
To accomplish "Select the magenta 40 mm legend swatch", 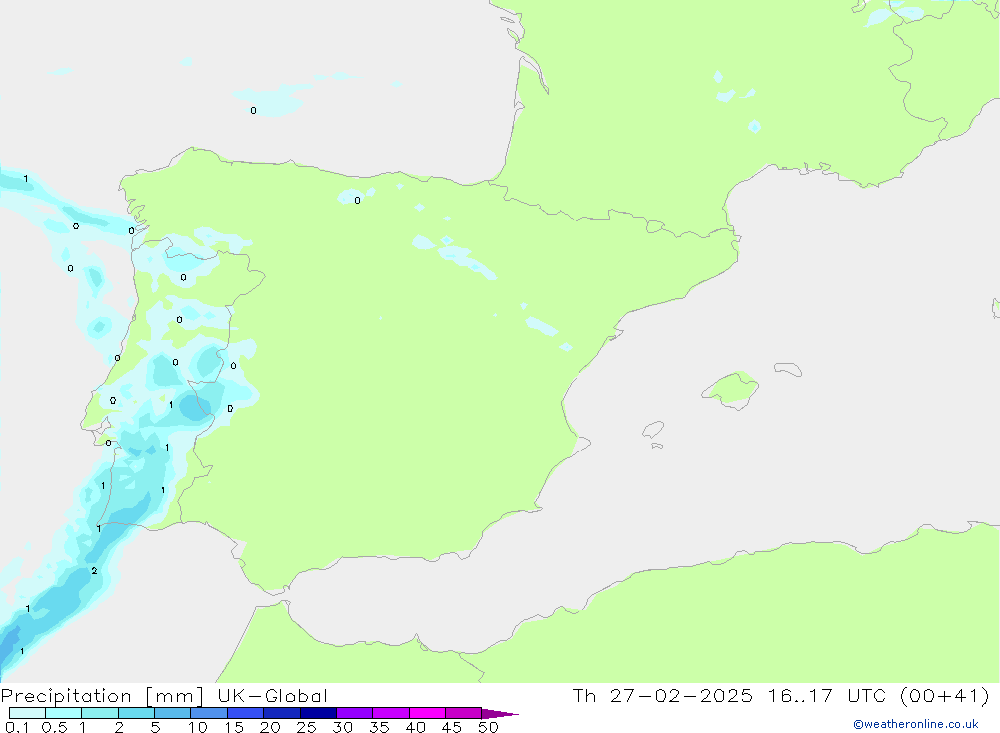I will tap(427, 713).
